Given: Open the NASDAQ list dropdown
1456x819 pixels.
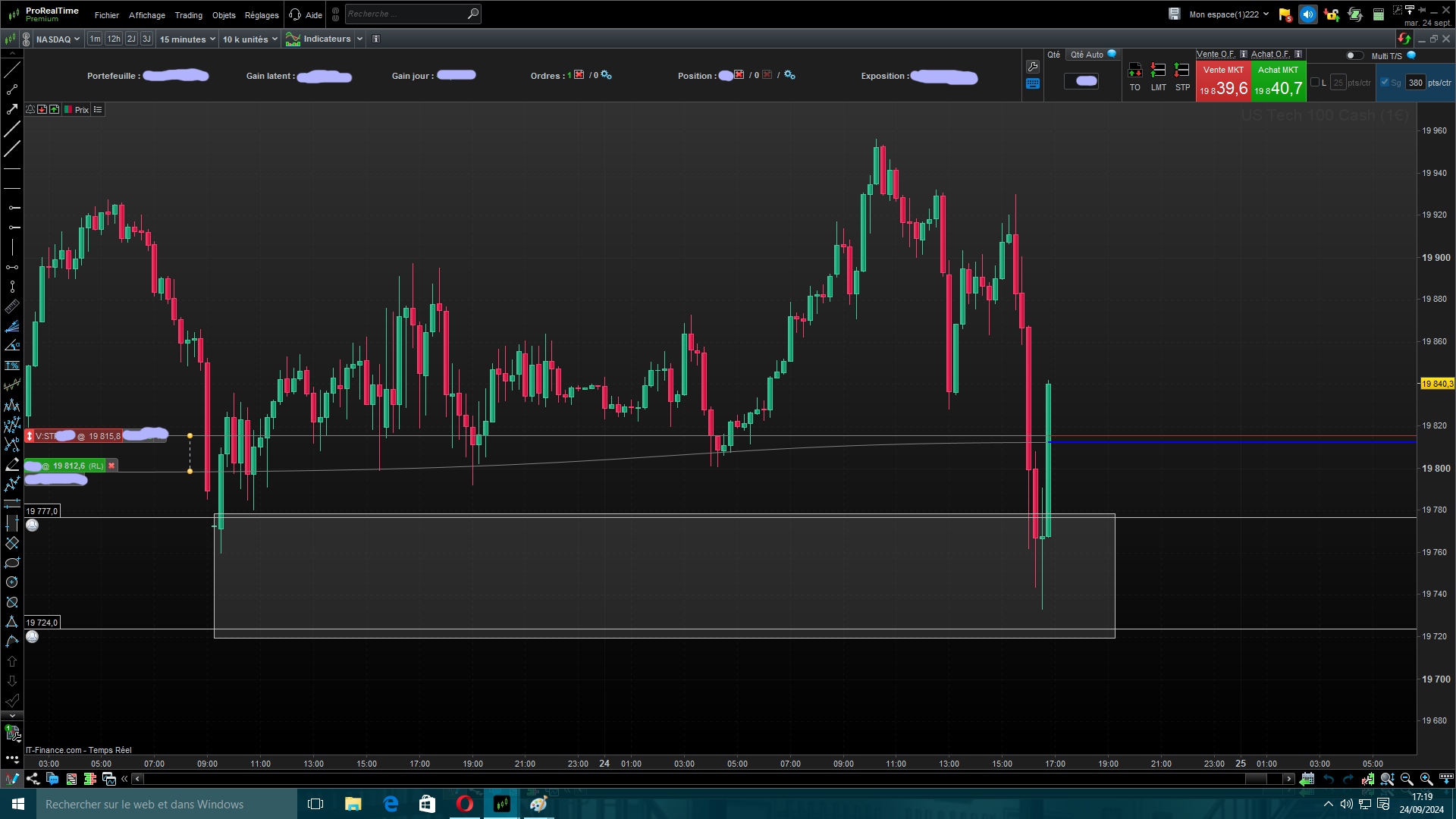Looking at the screenshot, I should click(x=58, y=39).
